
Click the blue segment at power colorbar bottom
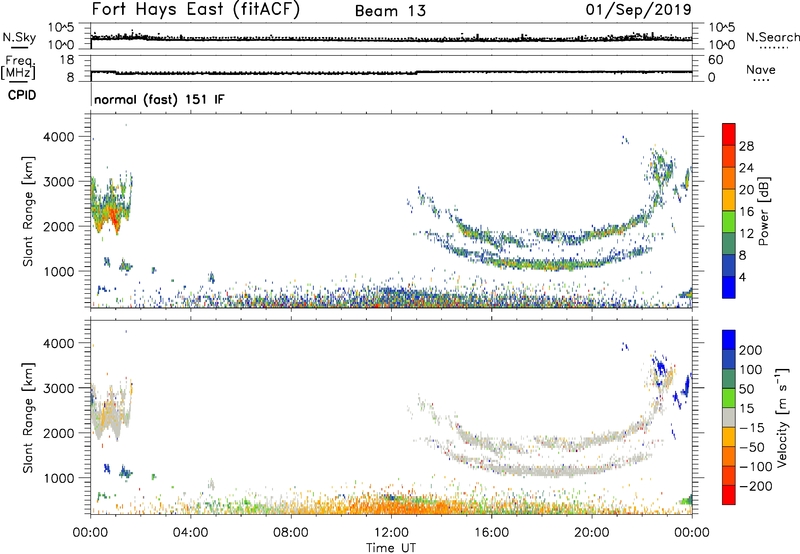pos(729,287)
